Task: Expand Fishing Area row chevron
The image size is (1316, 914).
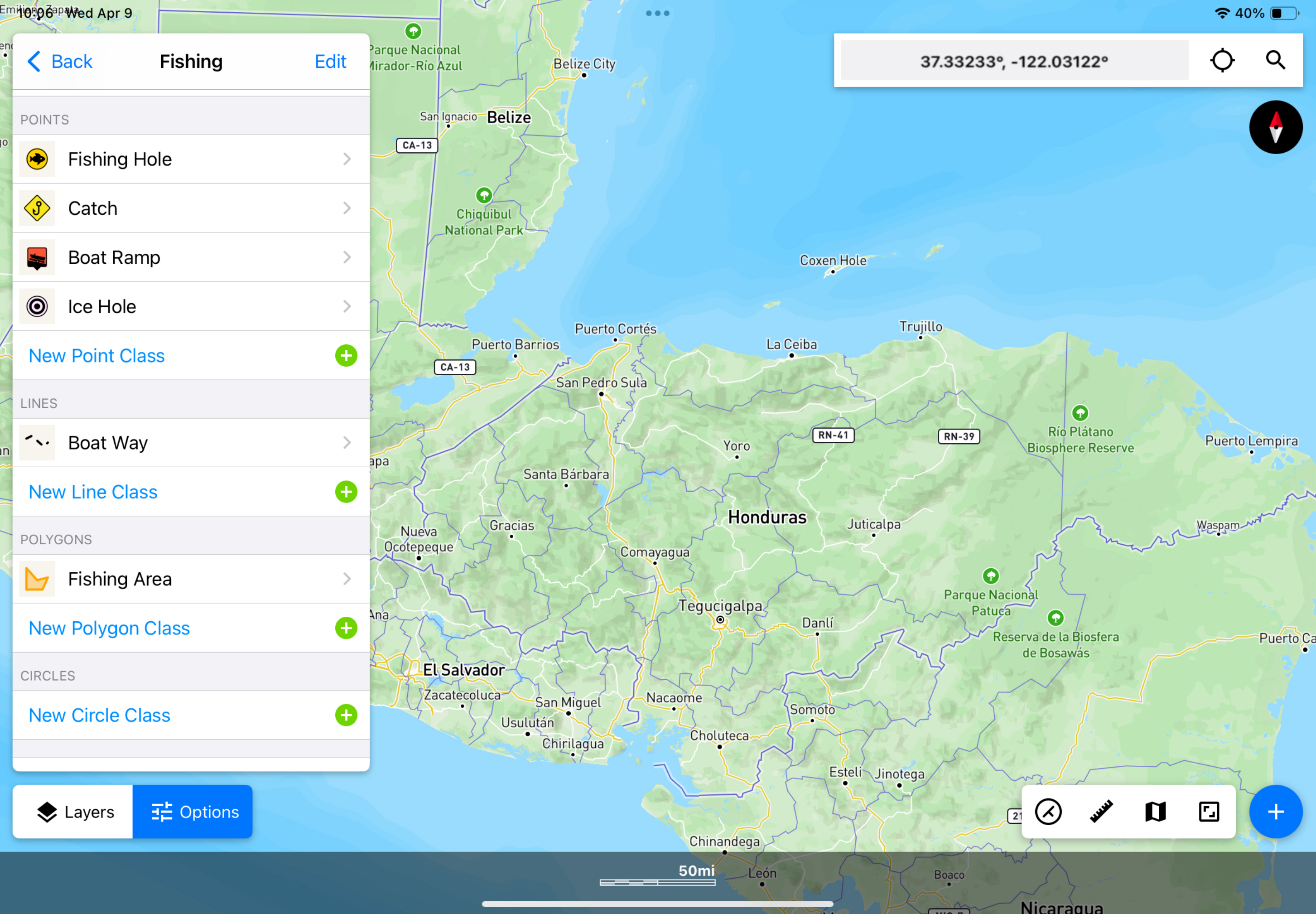Action: click(x=347, y=579)
